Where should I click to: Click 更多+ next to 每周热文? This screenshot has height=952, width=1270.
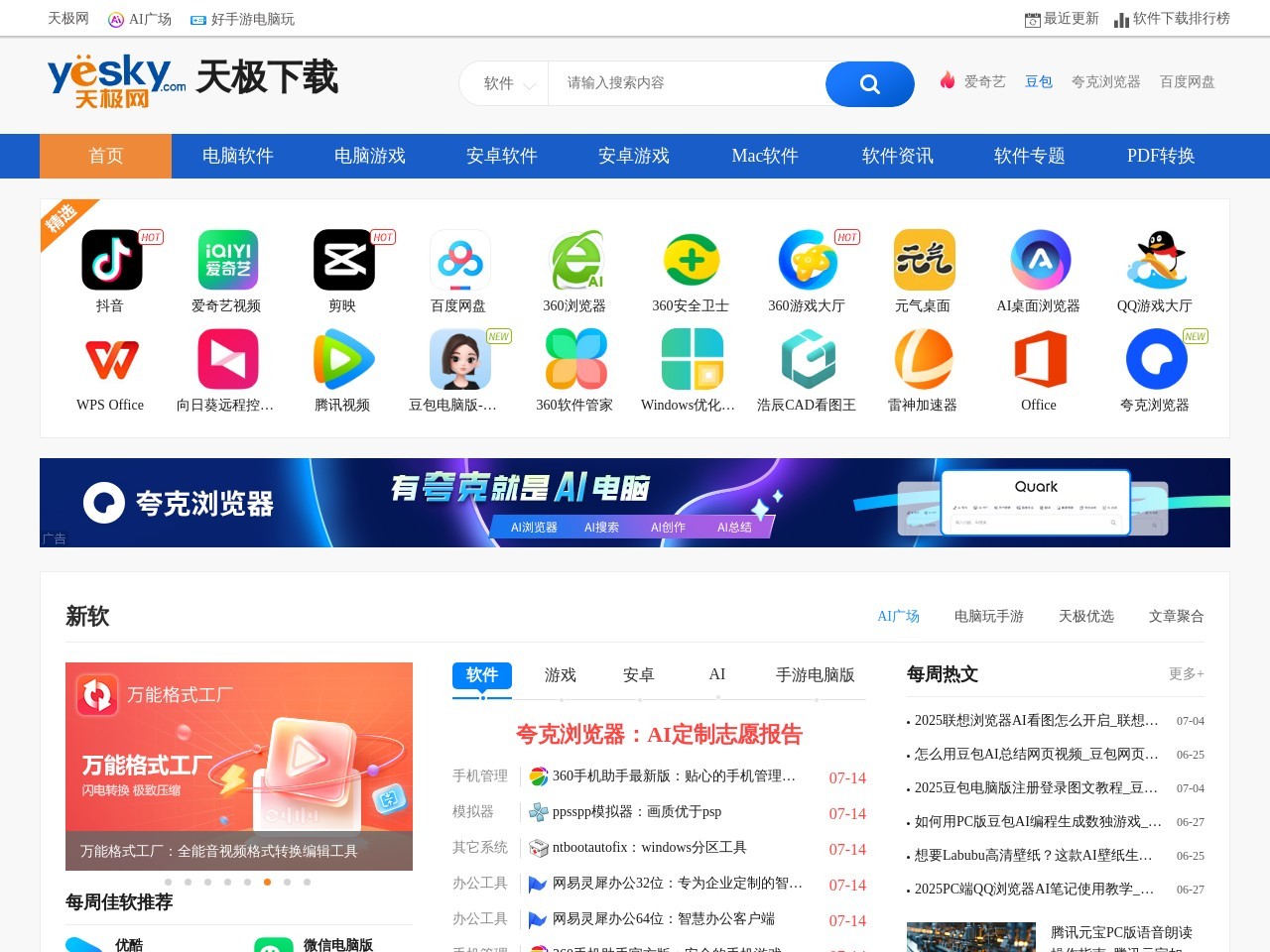tap(1187, 673)
